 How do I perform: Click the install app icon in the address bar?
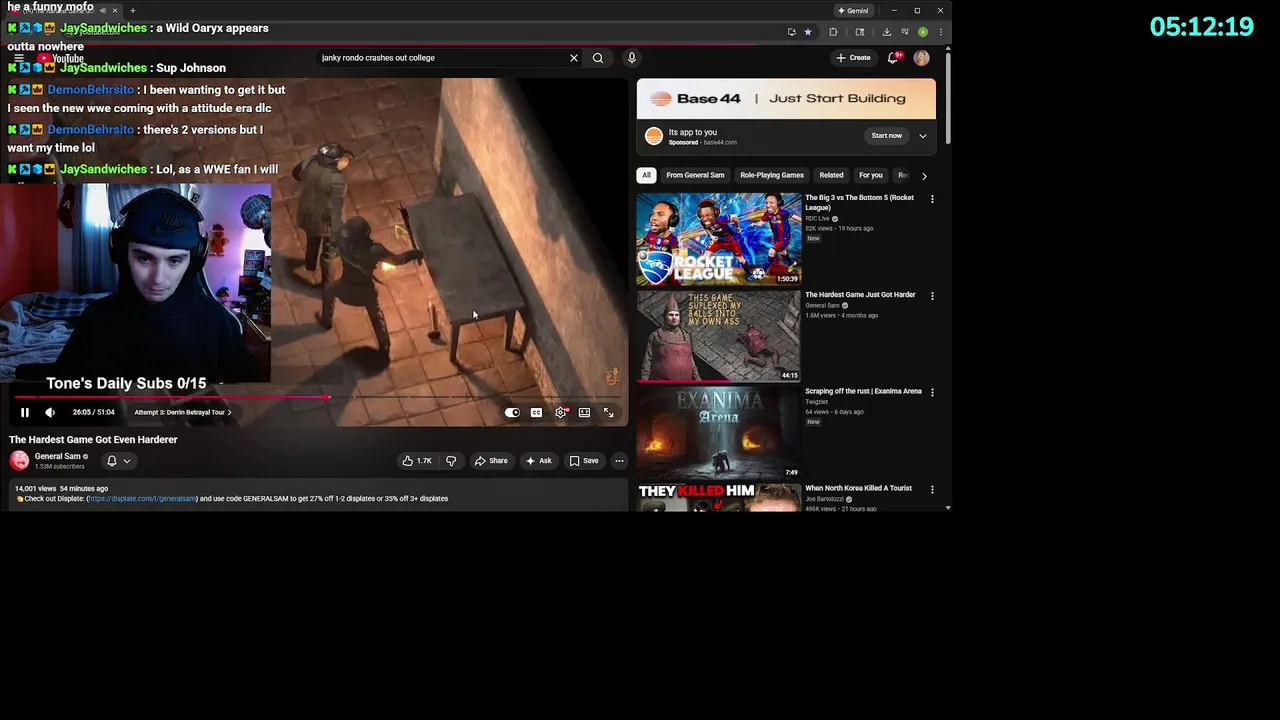[x=791, y=32]
